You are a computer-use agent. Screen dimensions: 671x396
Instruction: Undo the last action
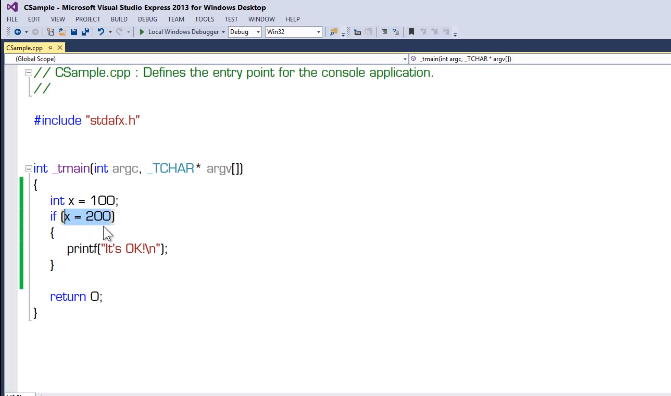pos(101,32)
